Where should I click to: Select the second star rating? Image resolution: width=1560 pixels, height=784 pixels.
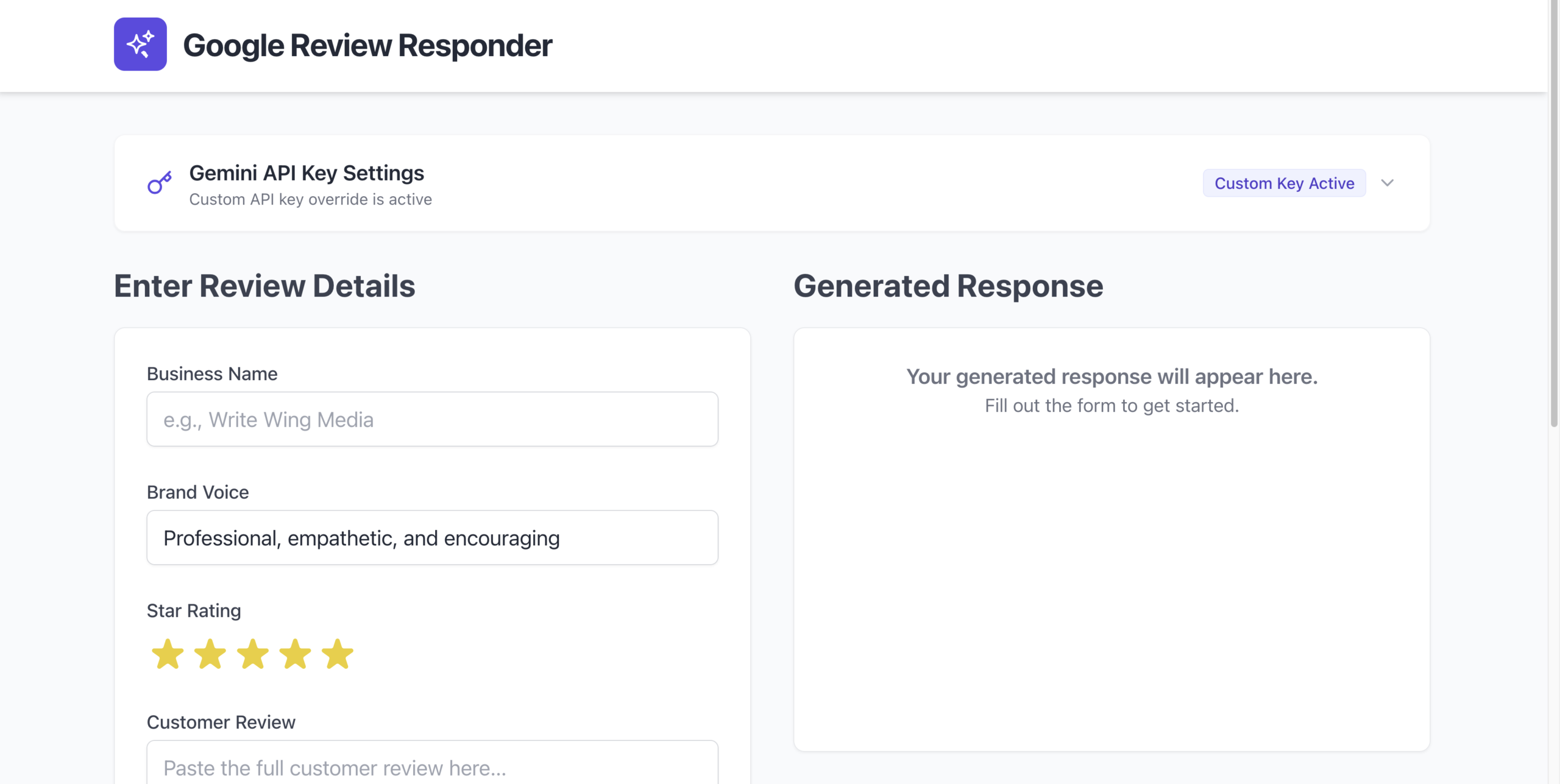[x=210, y=654]
